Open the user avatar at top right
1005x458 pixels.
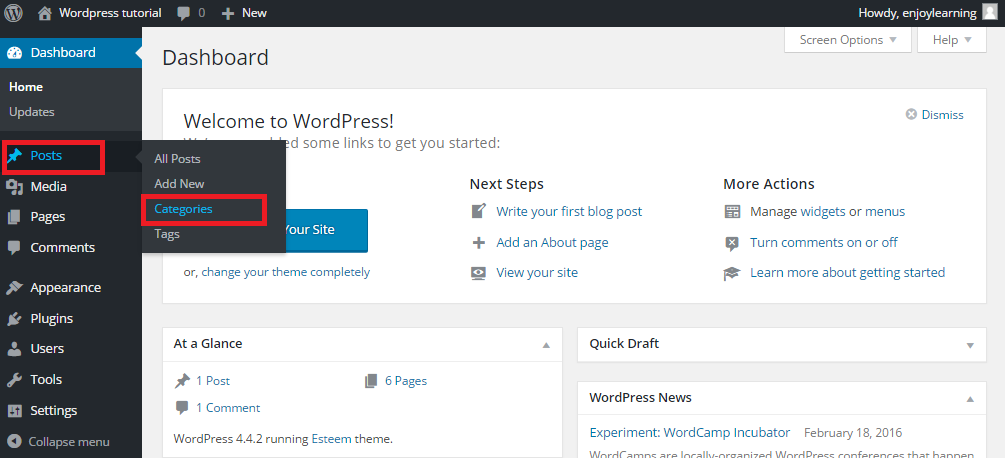point(989,12)
